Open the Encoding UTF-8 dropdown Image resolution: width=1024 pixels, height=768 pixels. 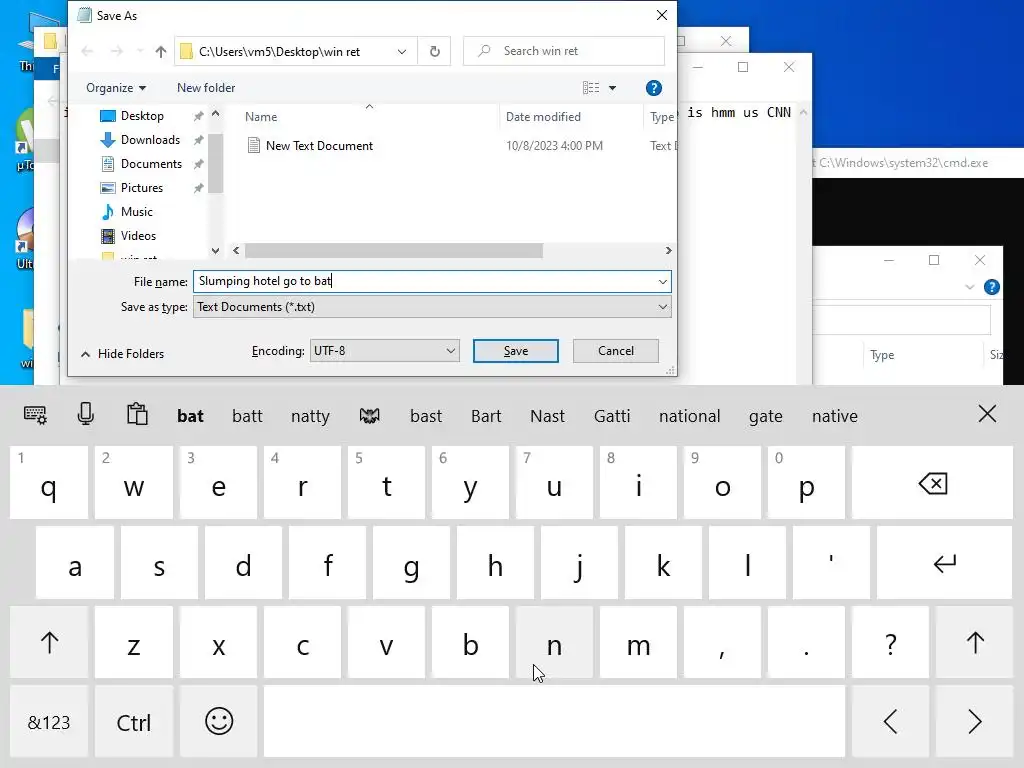tap(385, 351)
